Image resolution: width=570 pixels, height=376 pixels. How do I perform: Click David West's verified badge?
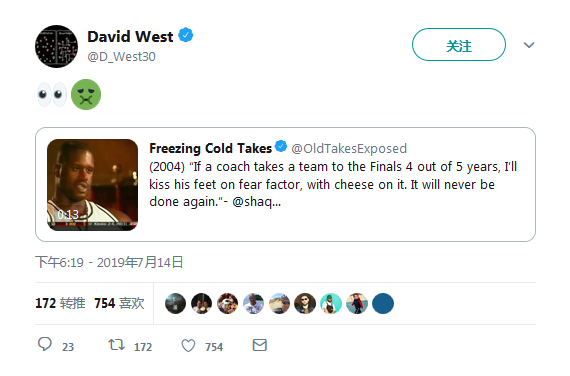[186, 35]
